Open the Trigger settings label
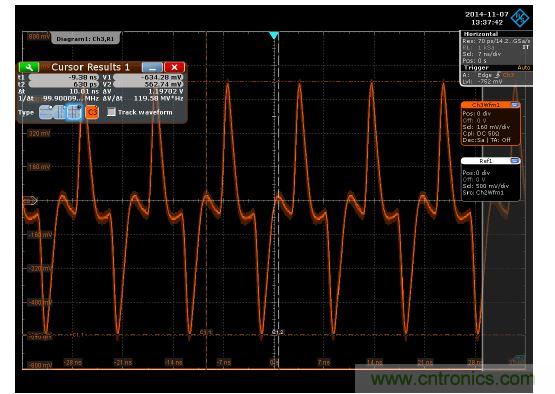 click(x=476, y=68)
